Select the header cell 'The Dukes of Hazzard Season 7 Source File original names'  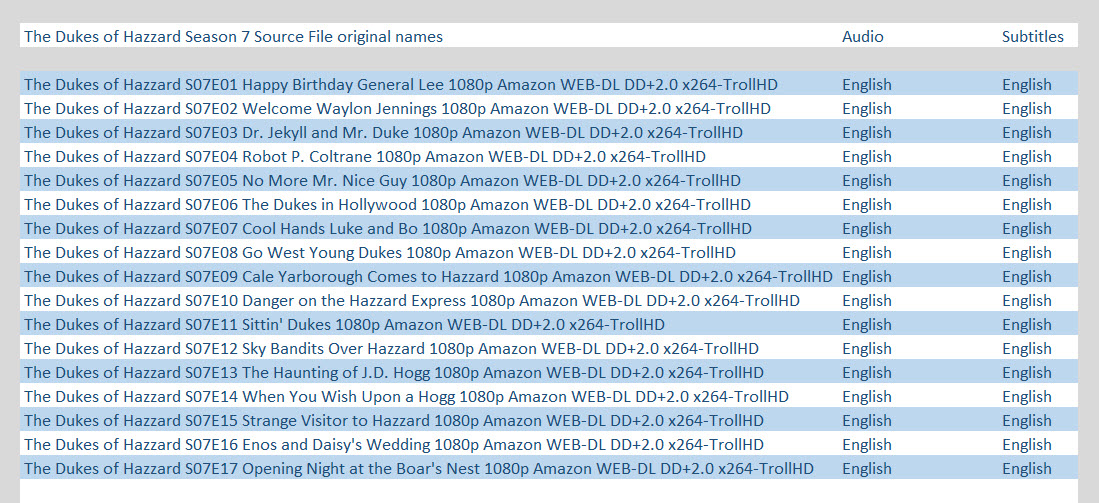coord(233,36)
